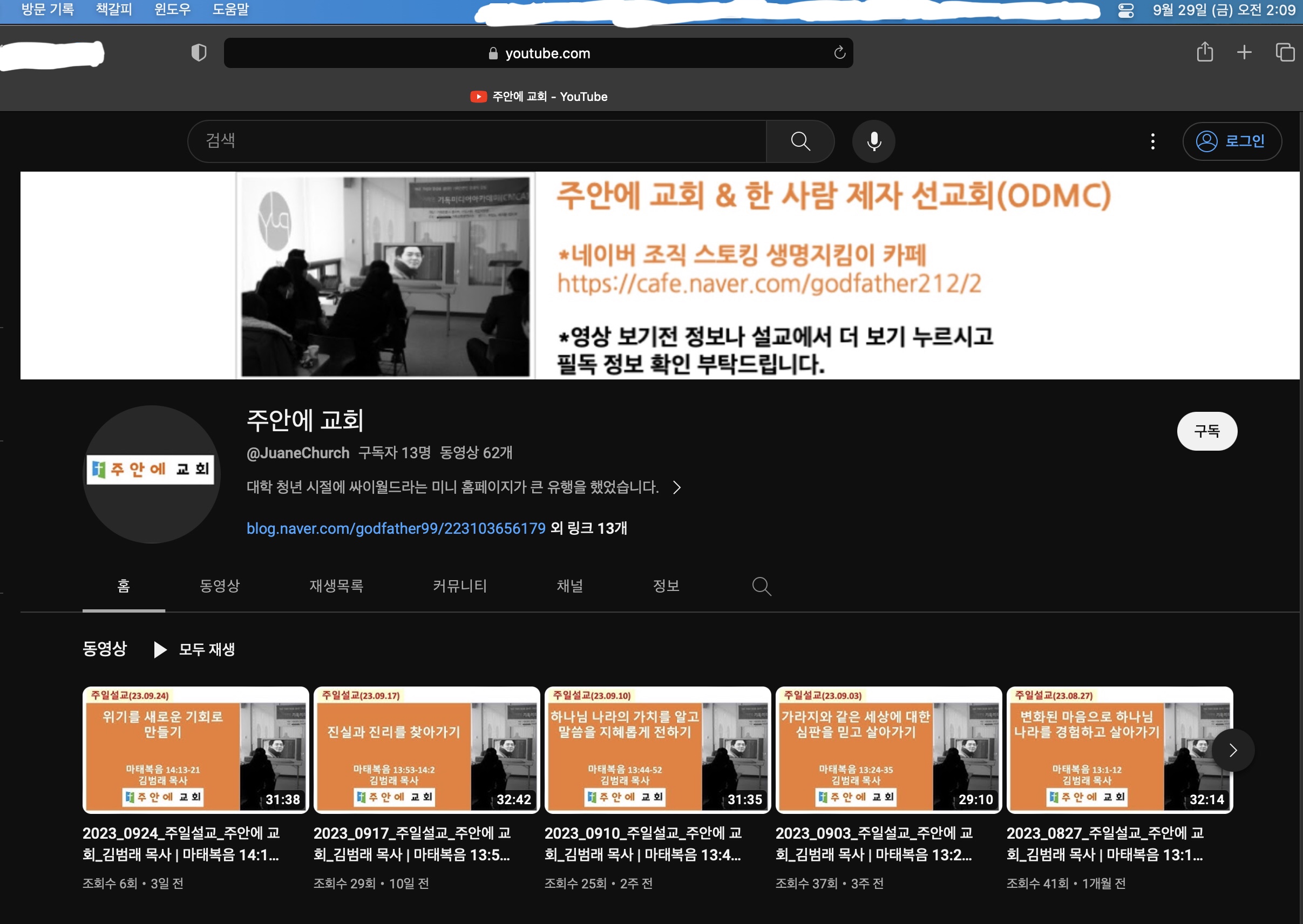Expand the channel description chevron
The image size is (1303, 924).
[676, 487]
